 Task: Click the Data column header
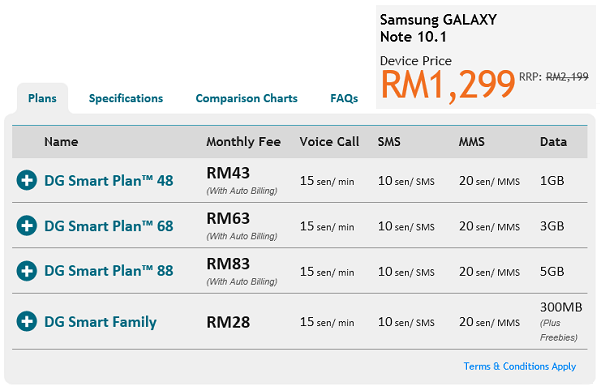pos(553,142)
